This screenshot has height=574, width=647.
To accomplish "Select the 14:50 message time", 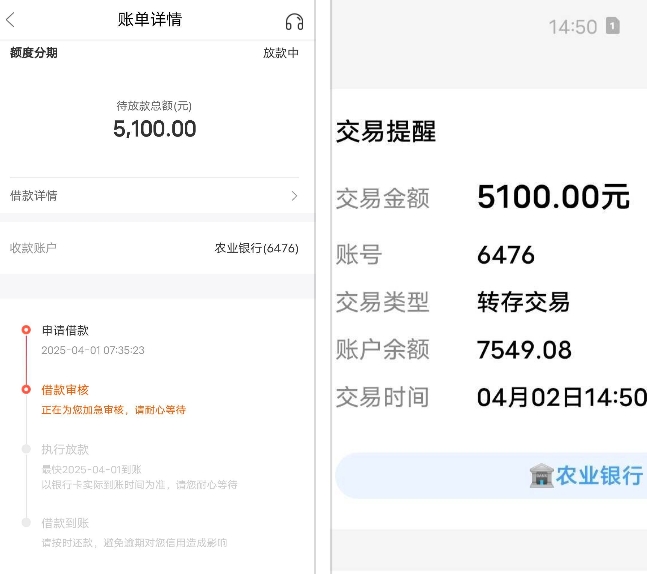I will point(573,27).
